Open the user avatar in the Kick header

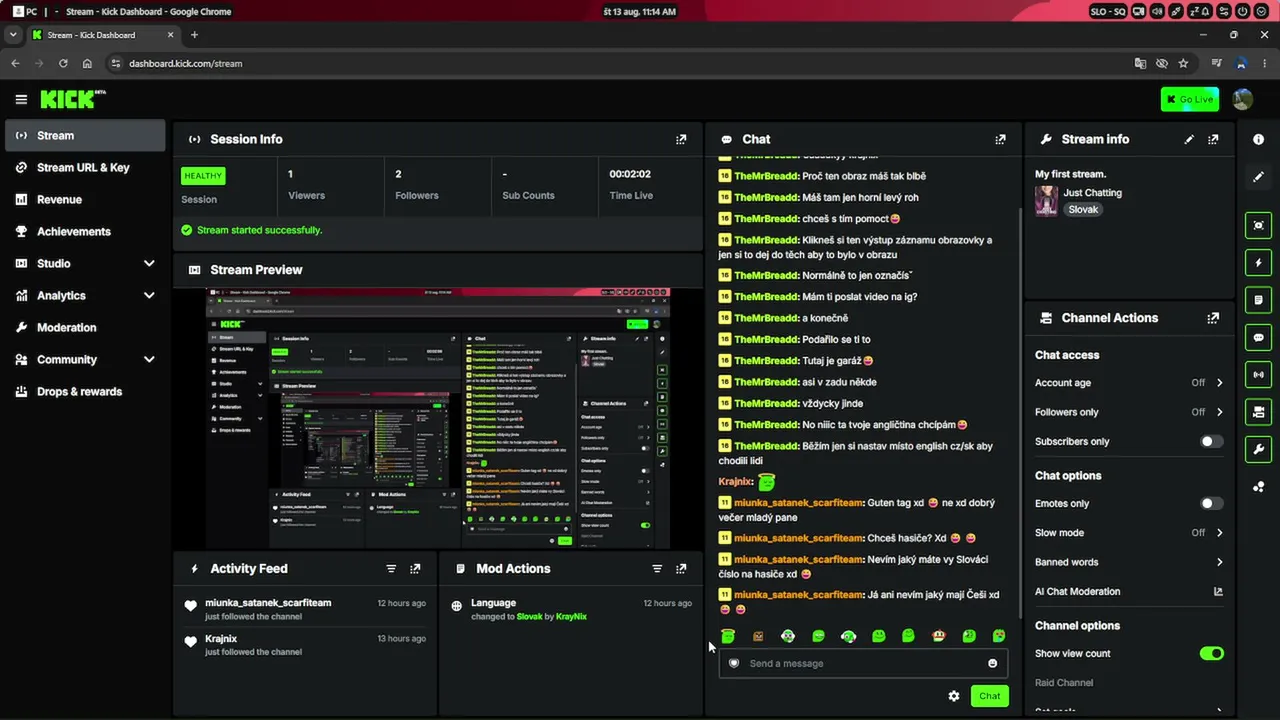tap(1243, 99)
